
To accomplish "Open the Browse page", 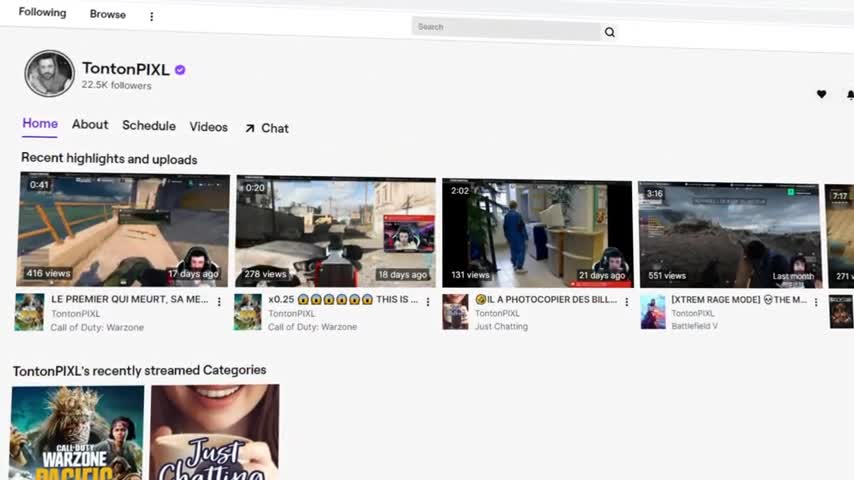I will (x=108, y=15).
